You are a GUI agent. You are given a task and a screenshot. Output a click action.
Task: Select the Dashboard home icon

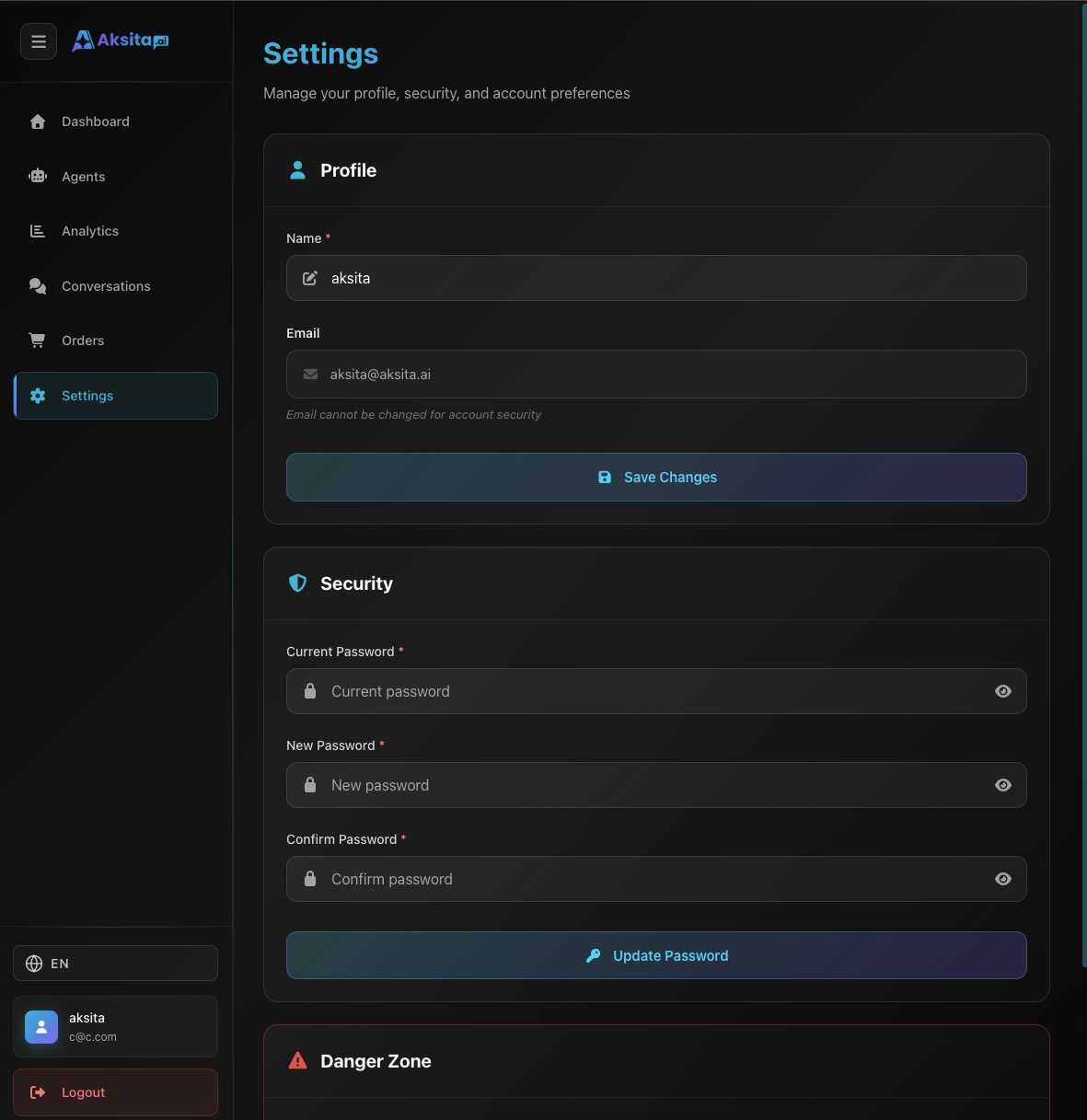37,121
